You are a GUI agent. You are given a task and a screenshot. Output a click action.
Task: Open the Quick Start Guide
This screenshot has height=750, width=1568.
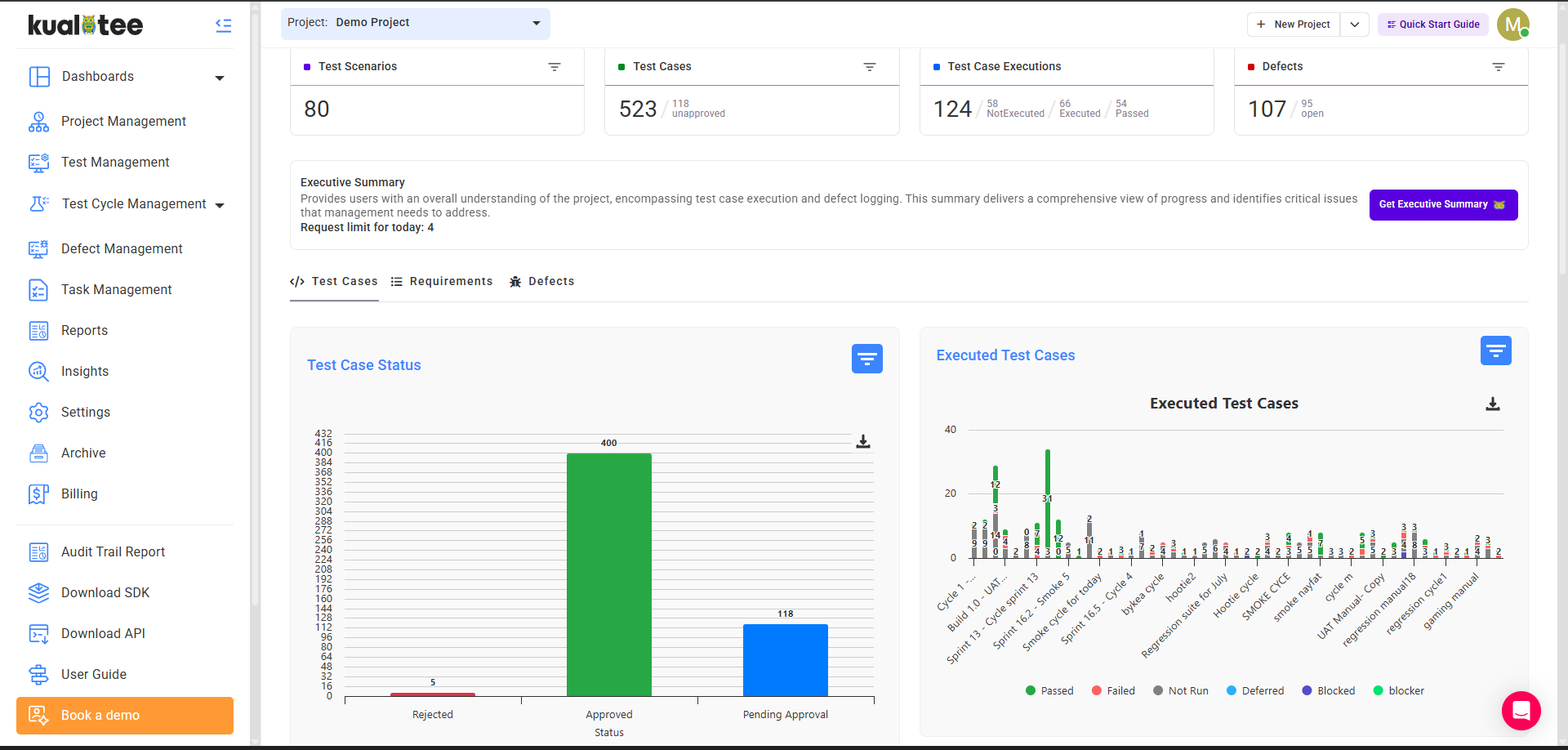pos(1432,25)
